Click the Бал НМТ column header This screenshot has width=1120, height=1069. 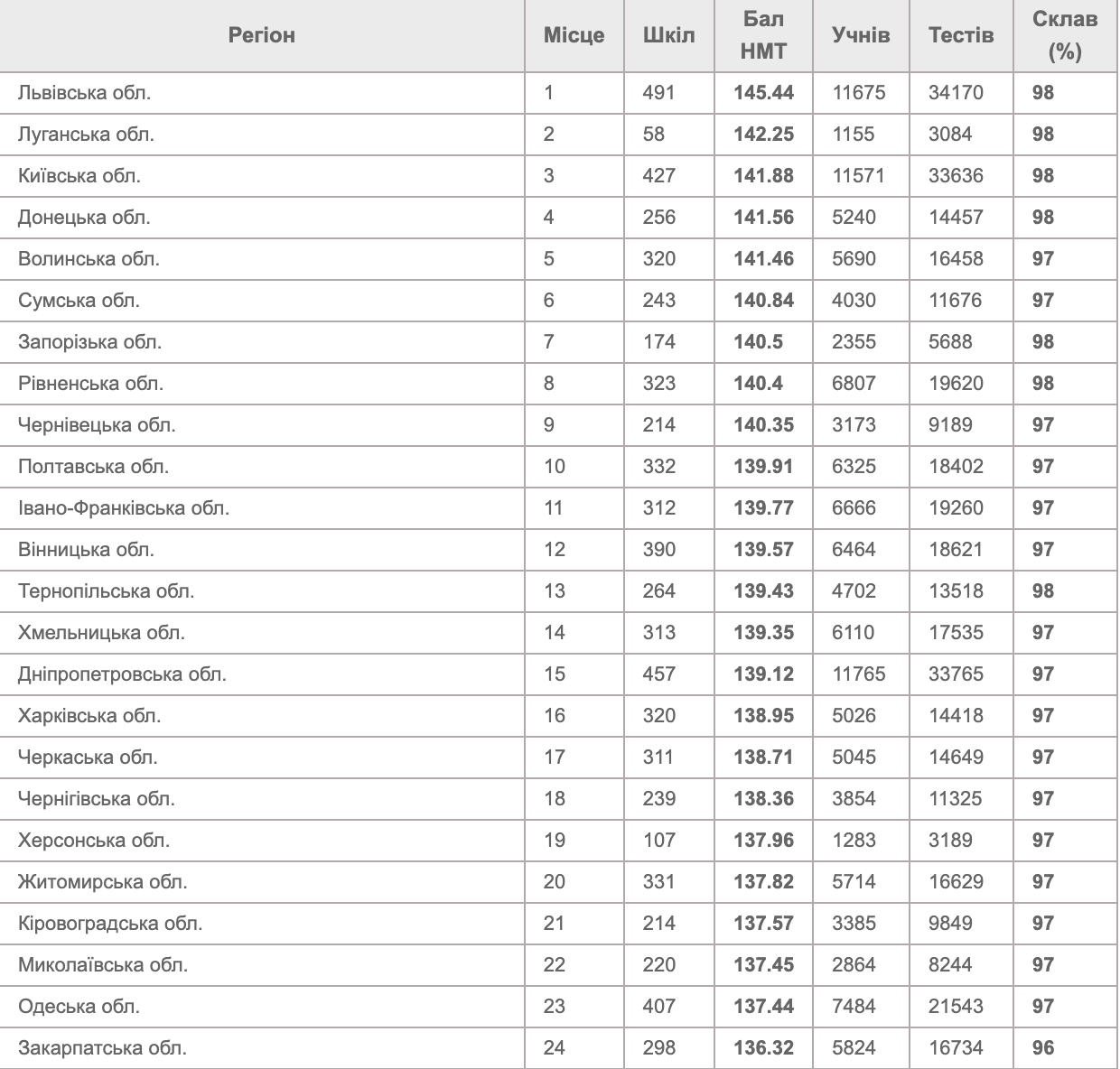tap(763, 35)
